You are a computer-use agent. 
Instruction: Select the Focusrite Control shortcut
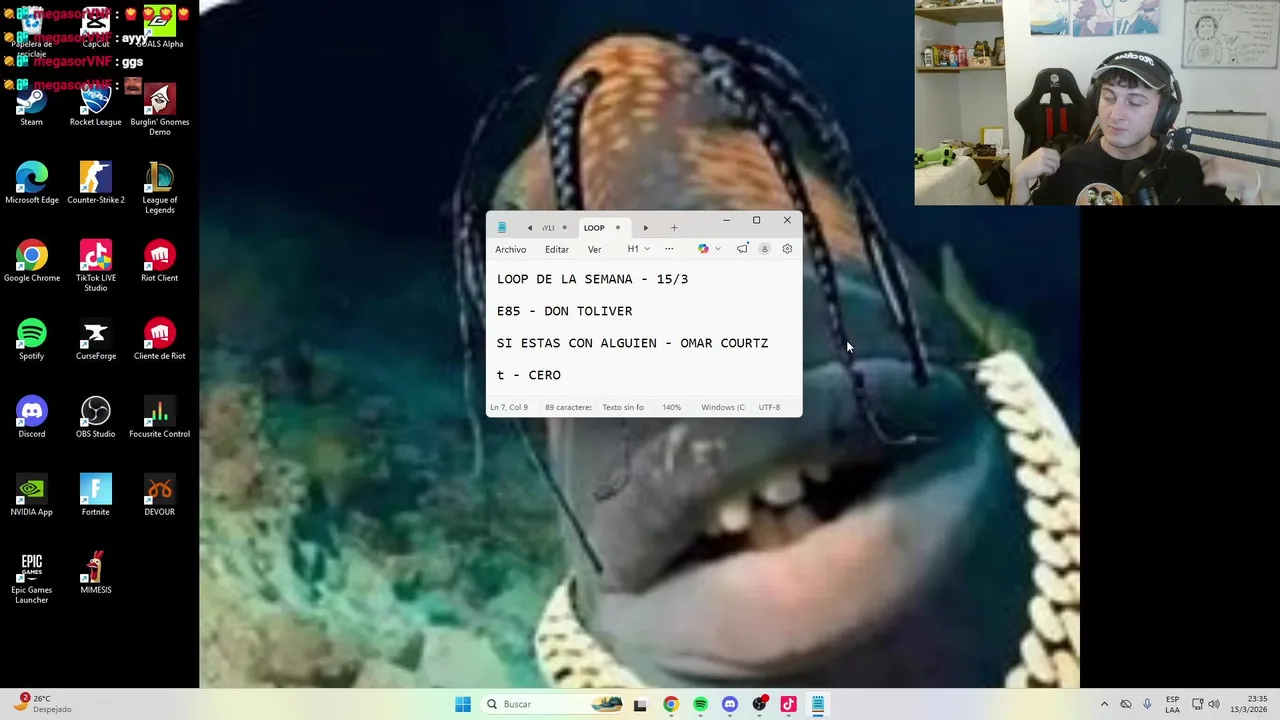point(159,417)
